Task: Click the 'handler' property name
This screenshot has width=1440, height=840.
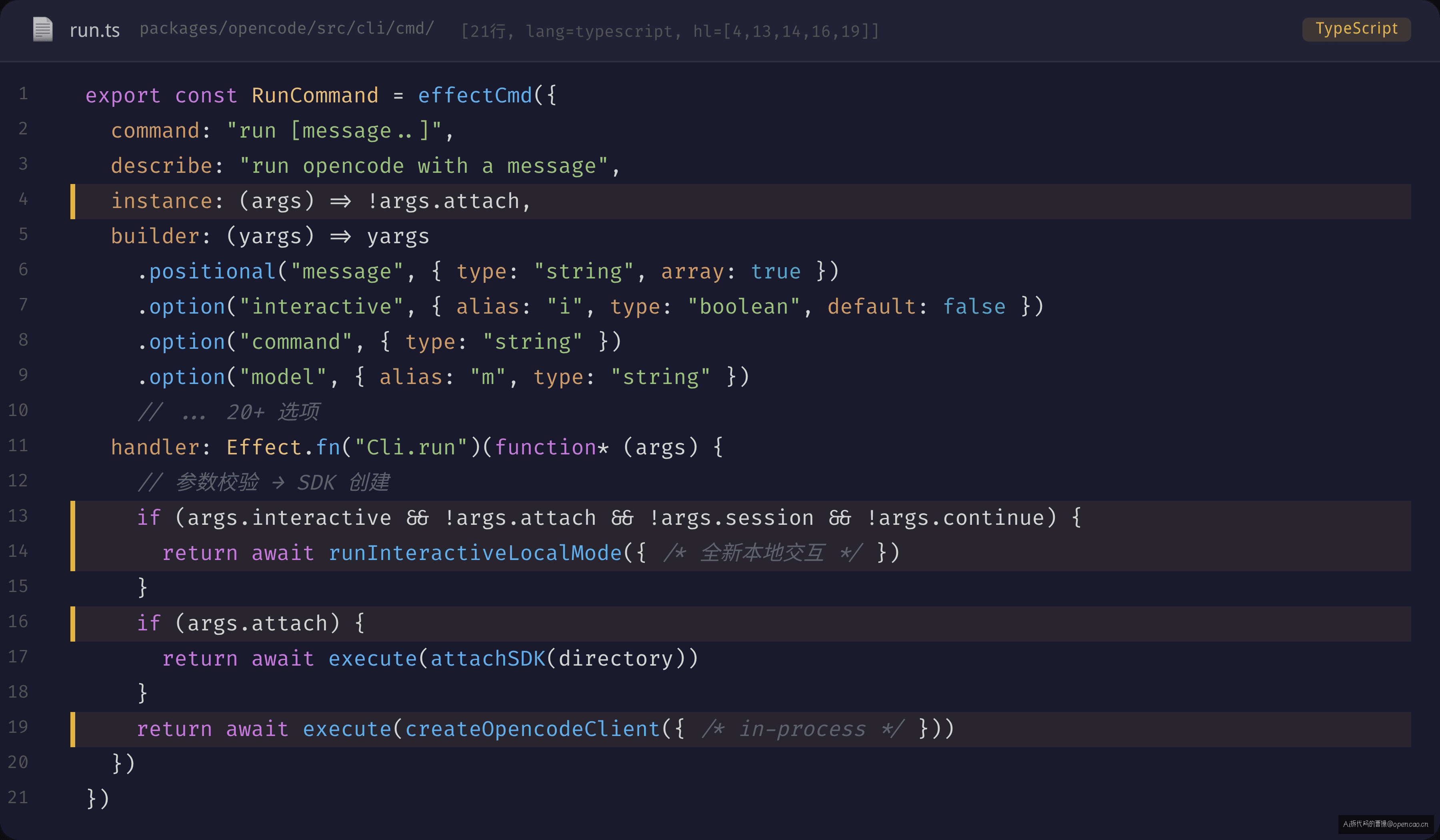Action: click(x=155, y=448)
